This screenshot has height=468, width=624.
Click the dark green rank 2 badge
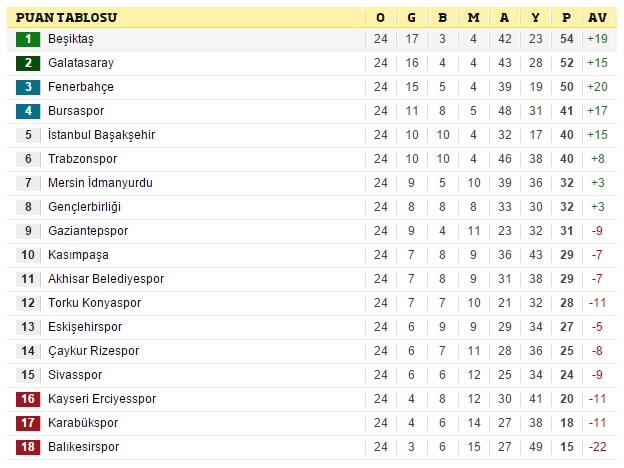click(28, 63)
